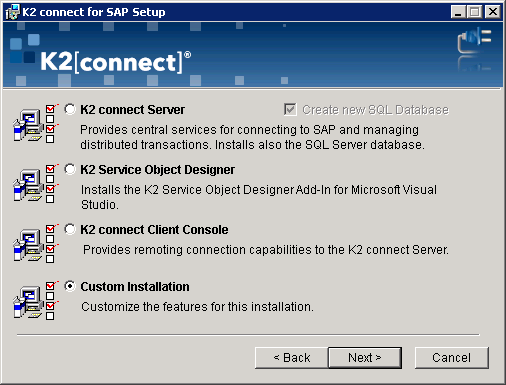The height and width of the screenshot is (385, 506).
Task: Toggle Create new SQL Database checkbox
Action: tap(290, 109)
